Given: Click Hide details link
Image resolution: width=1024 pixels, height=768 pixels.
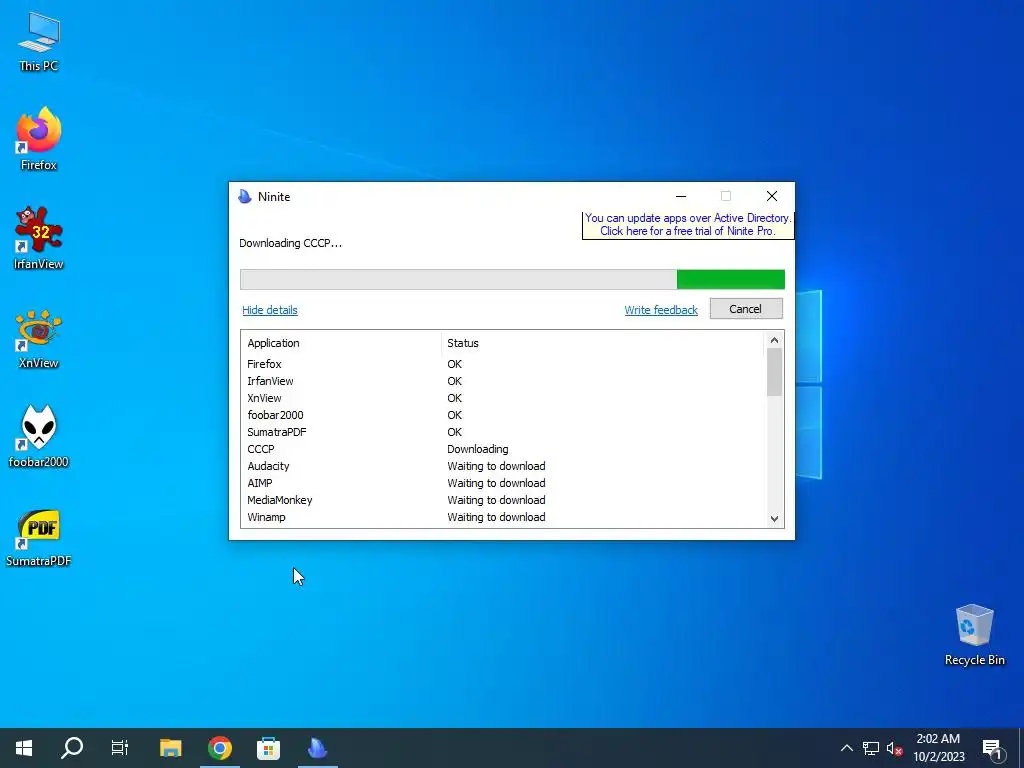Looking at the screenshot, I should tap(270, 310).
